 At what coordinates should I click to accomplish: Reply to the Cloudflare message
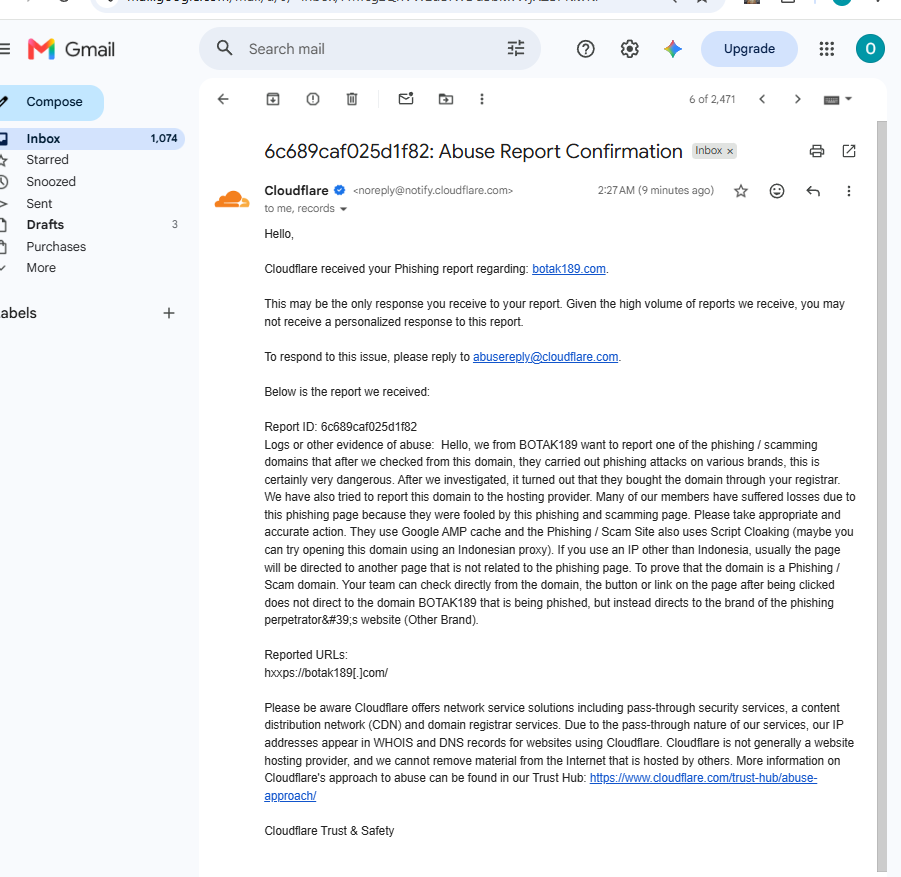[x=813, y=191]
